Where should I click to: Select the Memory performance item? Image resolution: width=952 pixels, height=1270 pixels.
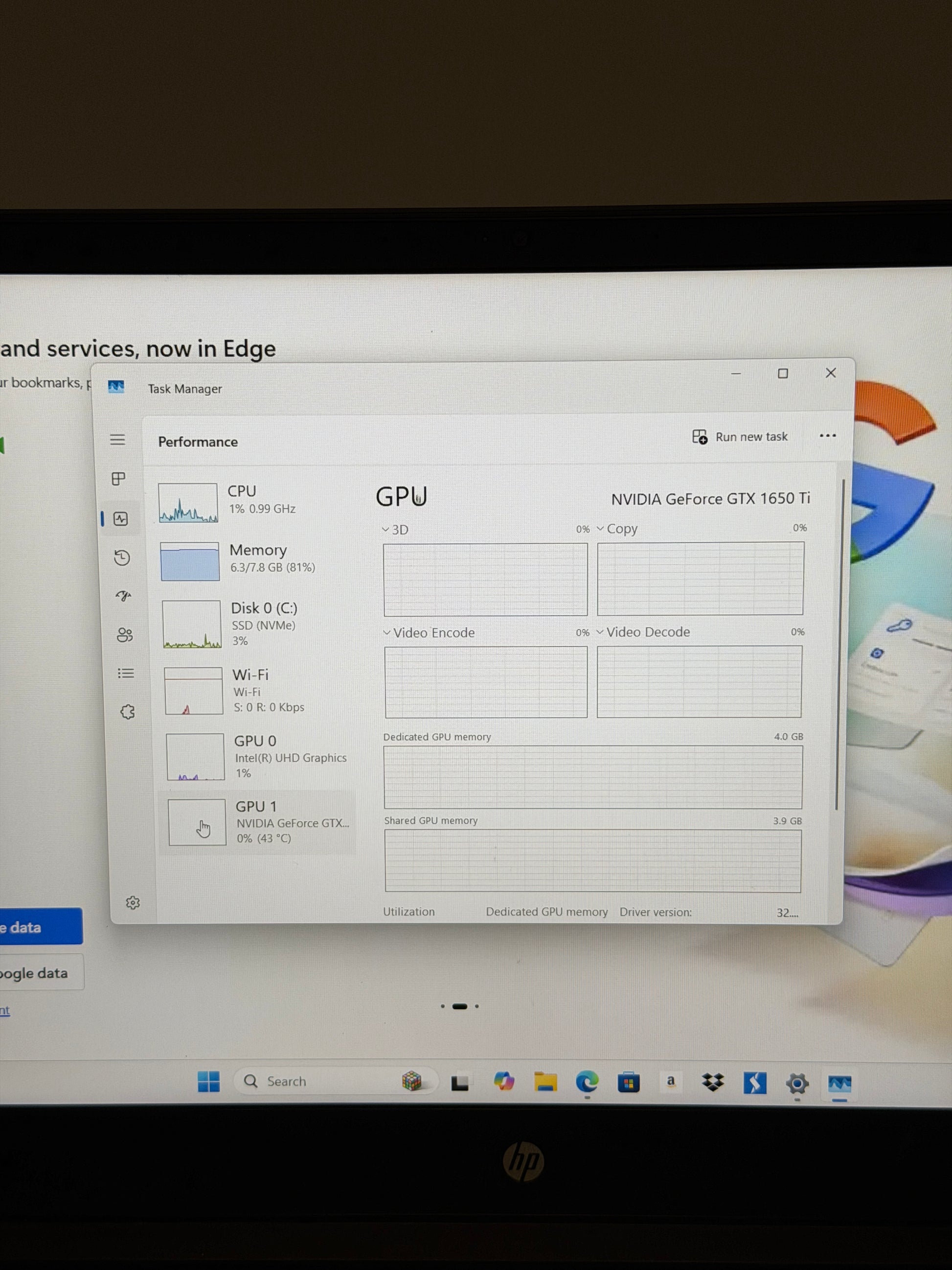pos(256,560)
